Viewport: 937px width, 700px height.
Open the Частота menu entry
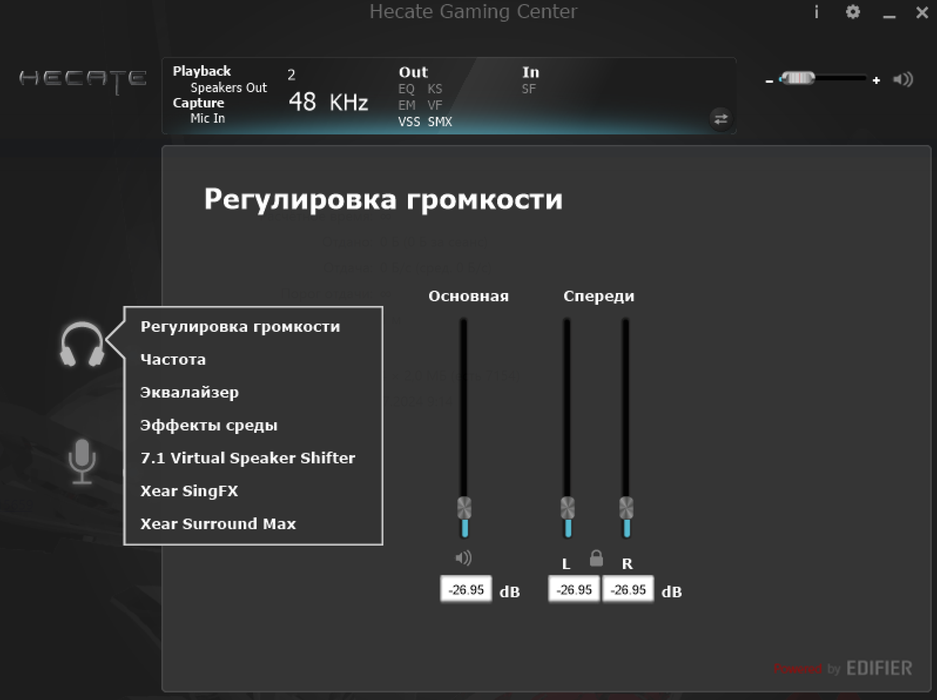(x=173, y=359)
